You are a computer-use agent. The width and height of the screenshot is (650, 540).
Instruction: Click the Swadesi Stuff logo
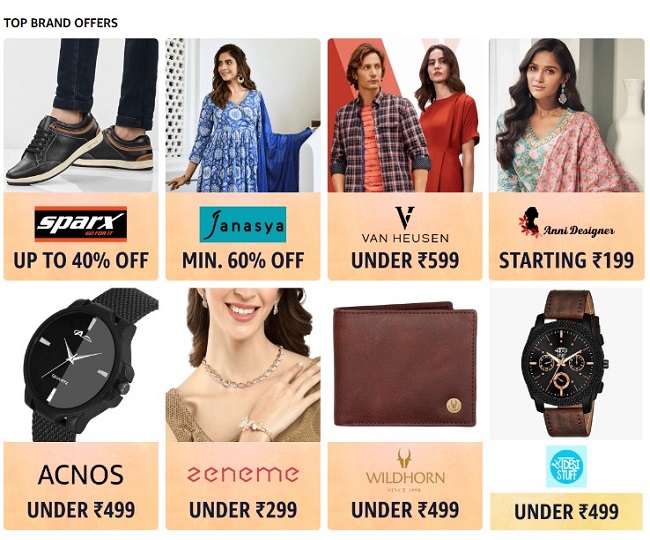566,466
